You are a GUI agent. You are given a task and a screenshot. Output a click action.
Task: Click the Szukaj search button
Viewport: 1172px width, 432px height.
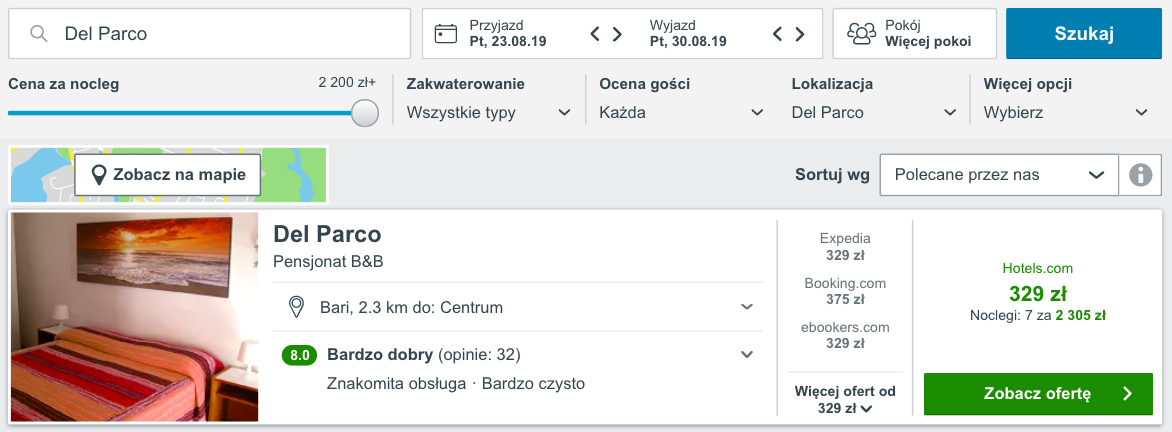[1085, 34]
